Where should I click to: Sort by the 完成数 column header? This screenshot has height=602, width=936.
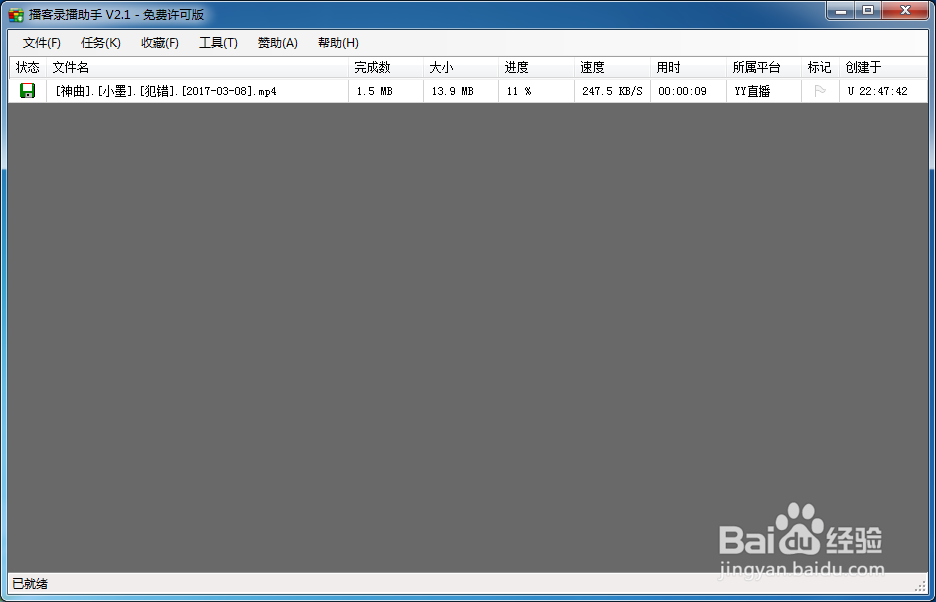click(x=386, y=67)
